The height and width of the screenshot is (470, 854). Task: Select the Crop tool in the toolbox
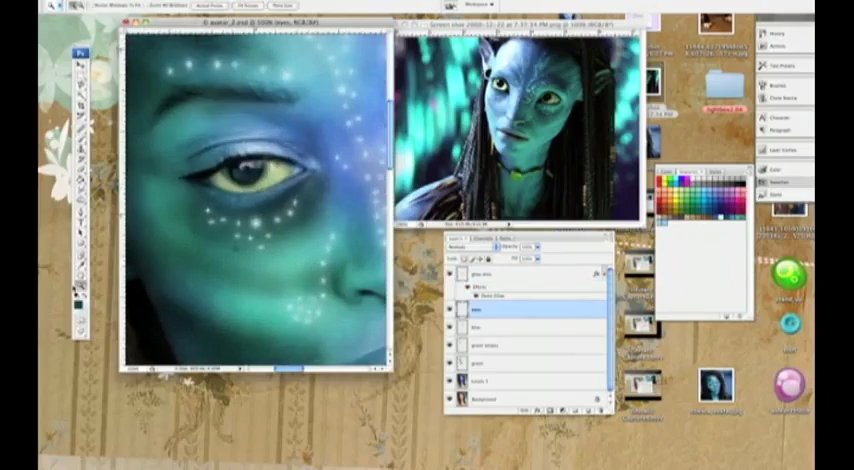click(81, 106)
